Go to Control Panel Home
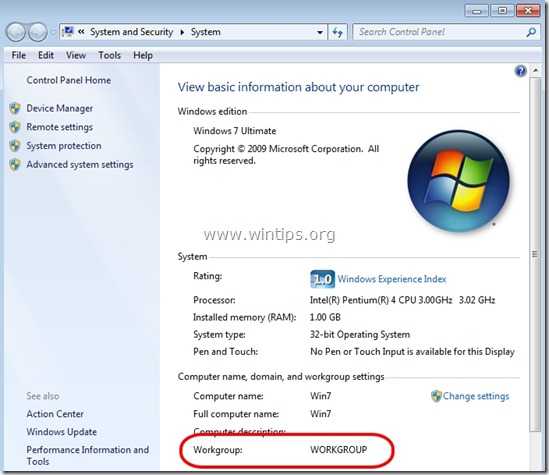 (x=69, y=80)
